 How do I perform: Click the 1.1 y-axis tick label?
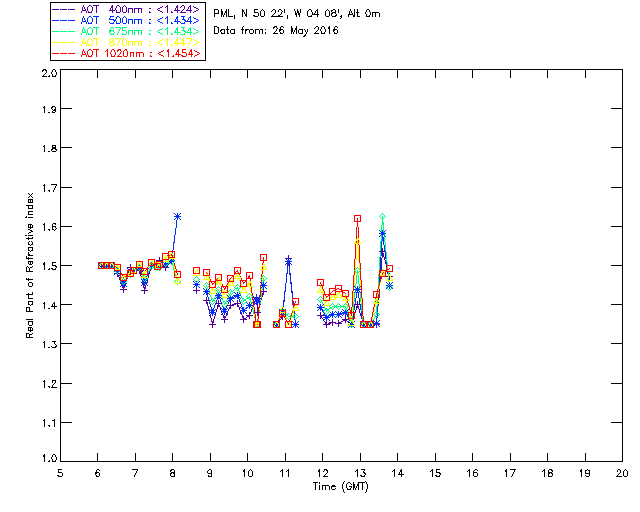tap(49, 423)
